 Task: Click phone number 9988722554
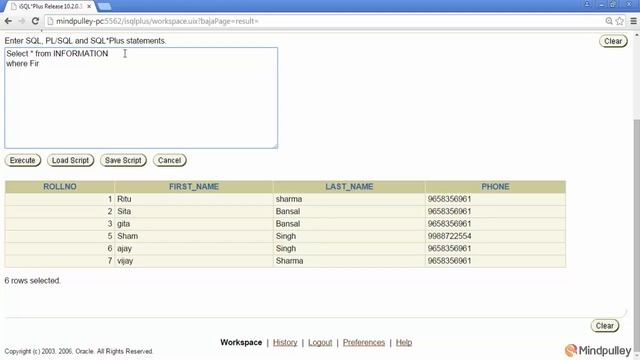tap(495, 236)
